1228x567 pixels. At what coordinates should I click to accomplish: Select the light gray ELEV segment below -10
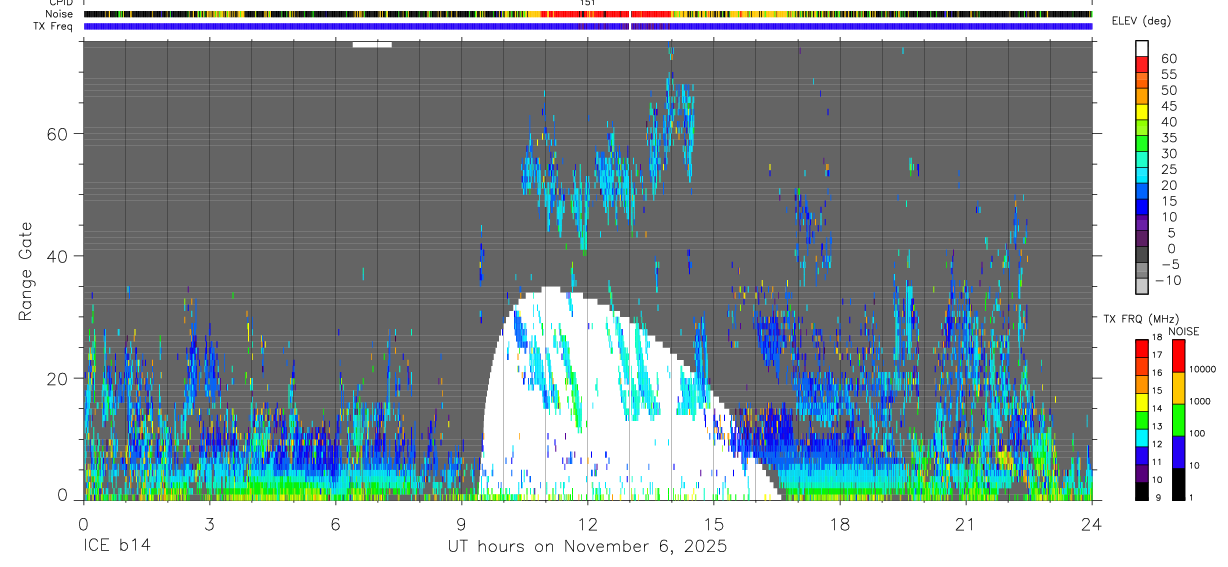(x=1143, y=287)
